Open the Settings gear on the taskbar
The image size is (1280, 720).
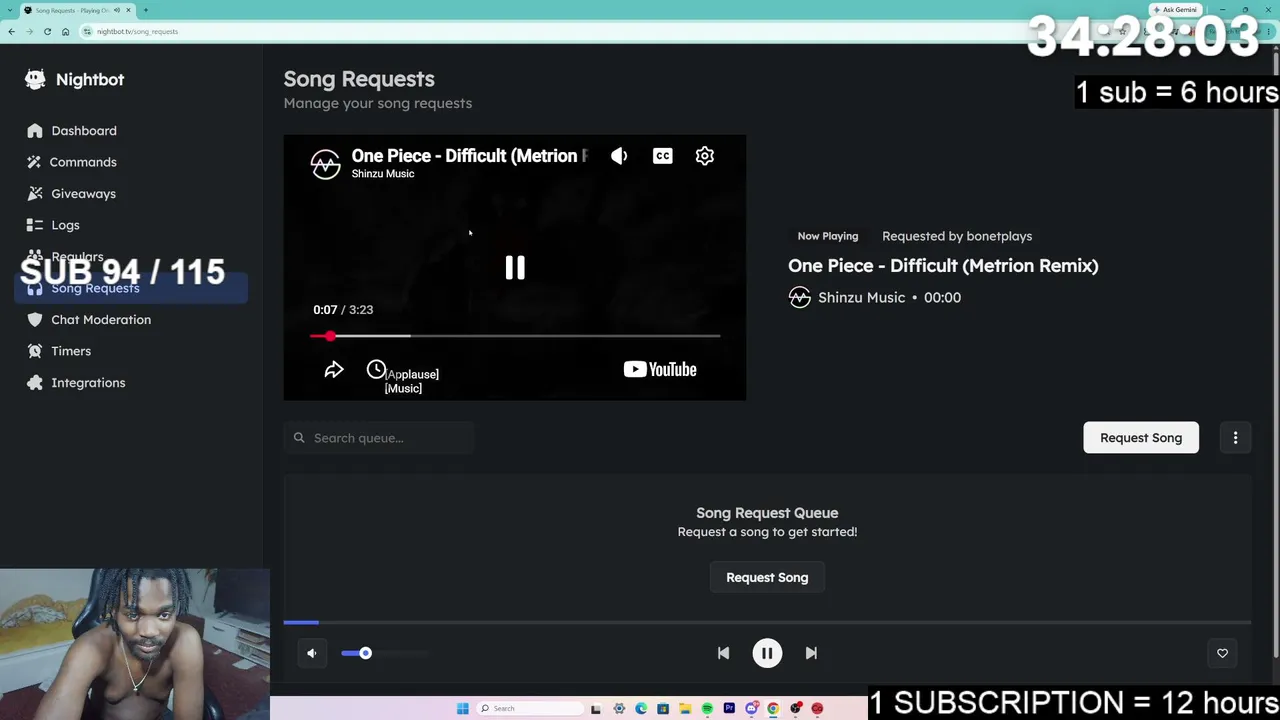(x=619, y=709)
